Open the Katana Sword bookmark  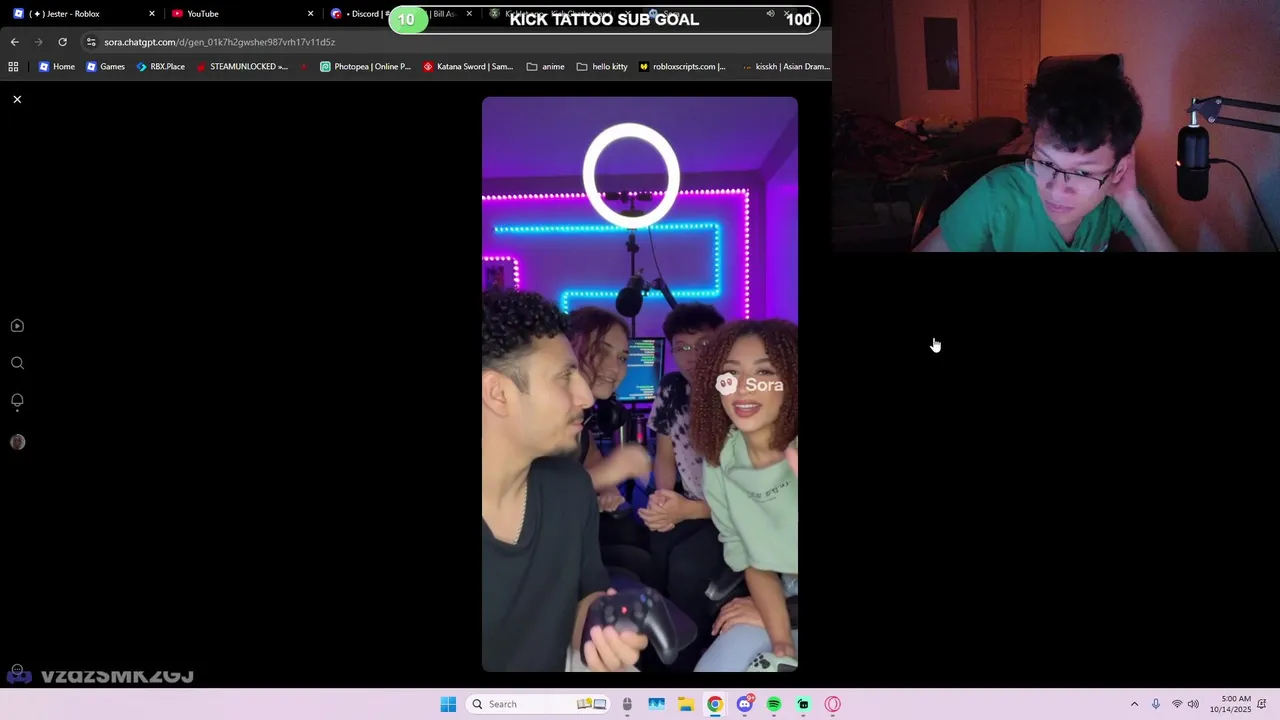point(468,67)
